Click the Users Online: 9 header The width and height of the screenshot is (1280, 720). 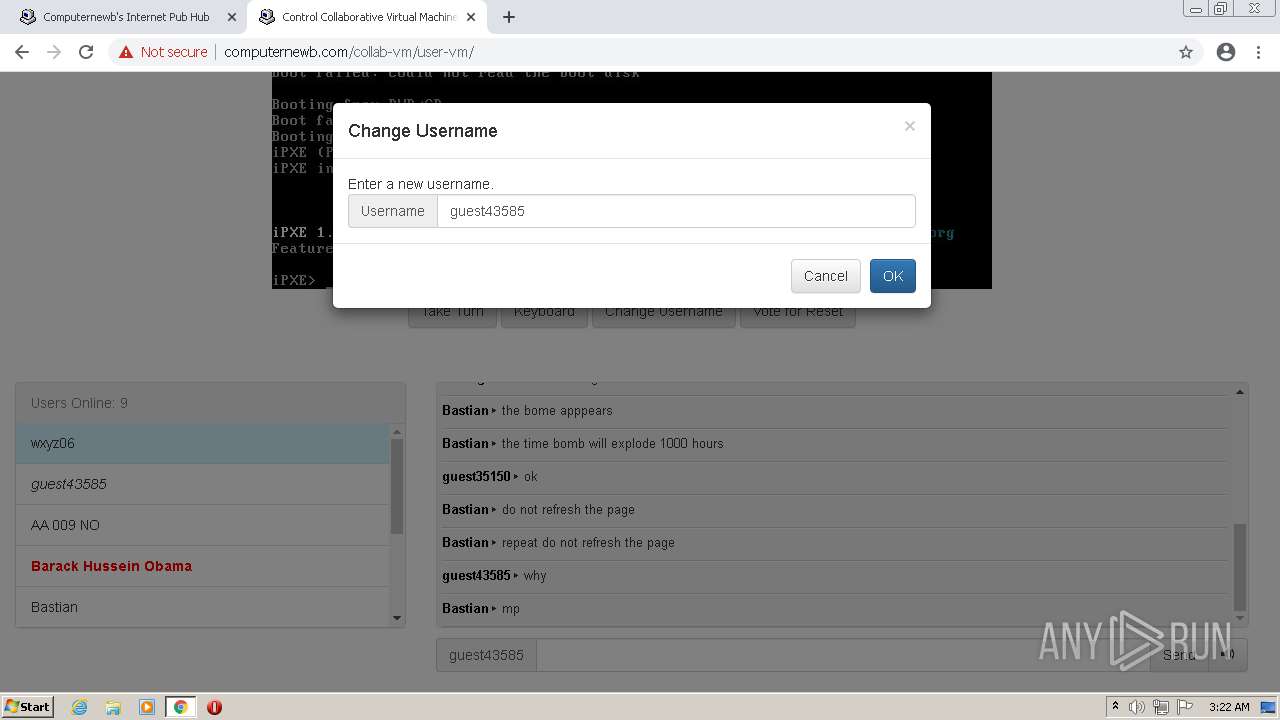pyautogui.click(x=210, y=403)
